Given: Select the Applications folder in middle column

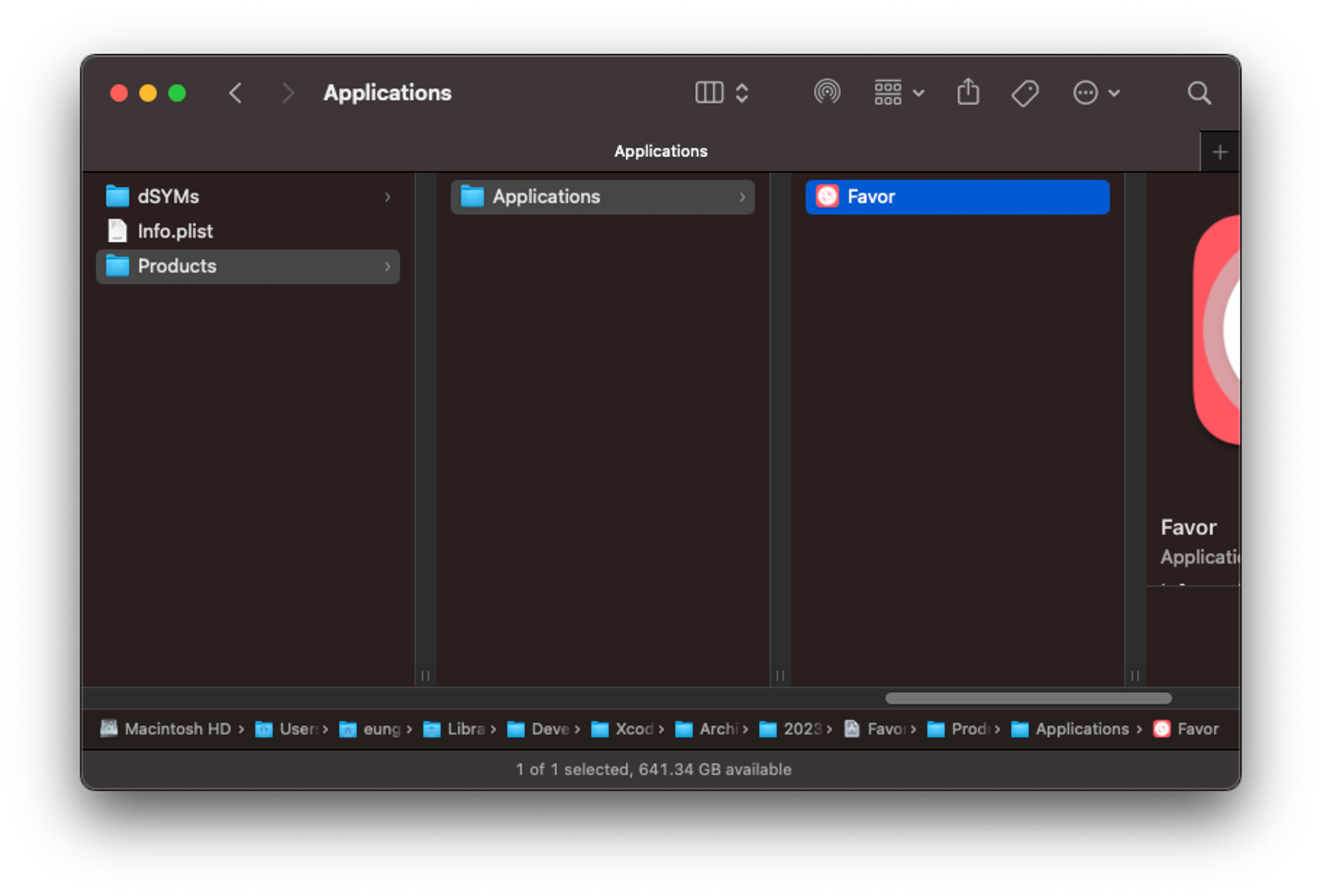Looking at the screenshot, I should point(546,197).
